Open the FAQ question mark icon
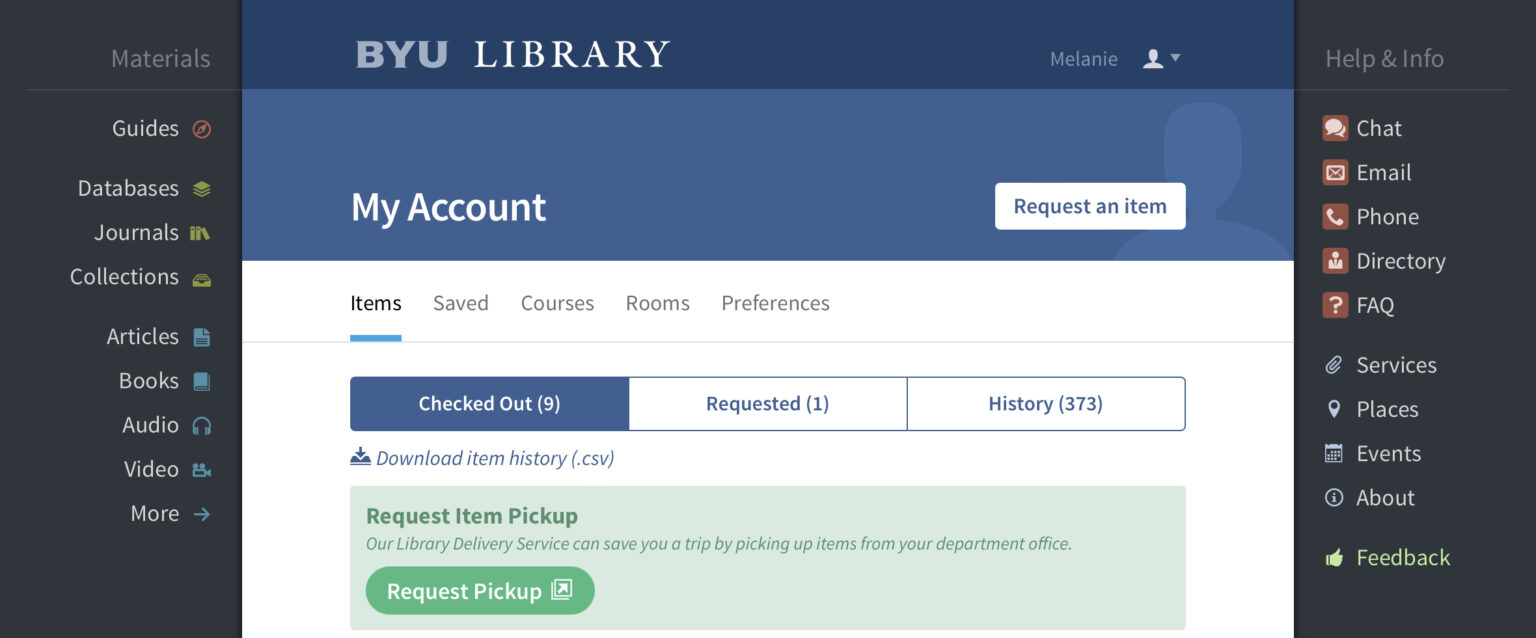 click(x=1335, y=305)
